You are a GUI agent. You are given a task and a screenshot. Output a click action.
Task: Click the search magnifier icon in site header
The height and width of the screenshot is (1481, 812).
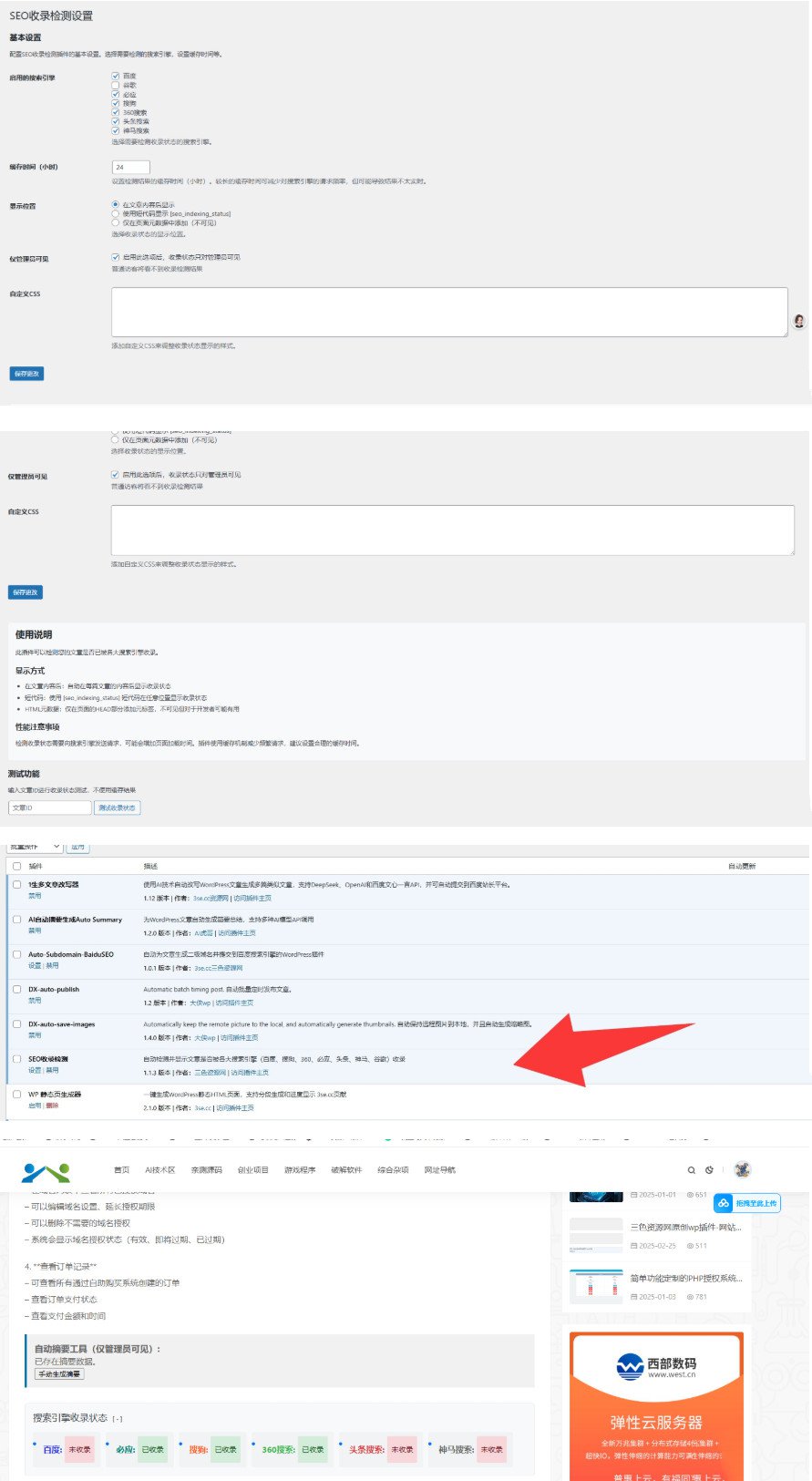pyautogui.click(x=692, y=1170)
